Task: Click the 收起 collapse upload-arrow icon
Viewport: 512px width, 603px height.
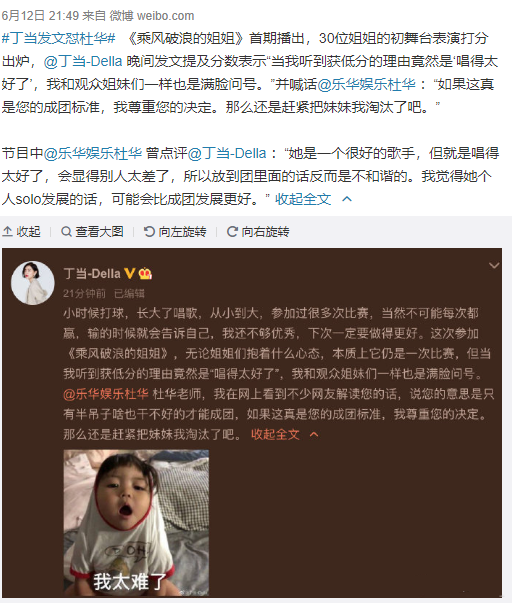Action: (x=7, y=232)
